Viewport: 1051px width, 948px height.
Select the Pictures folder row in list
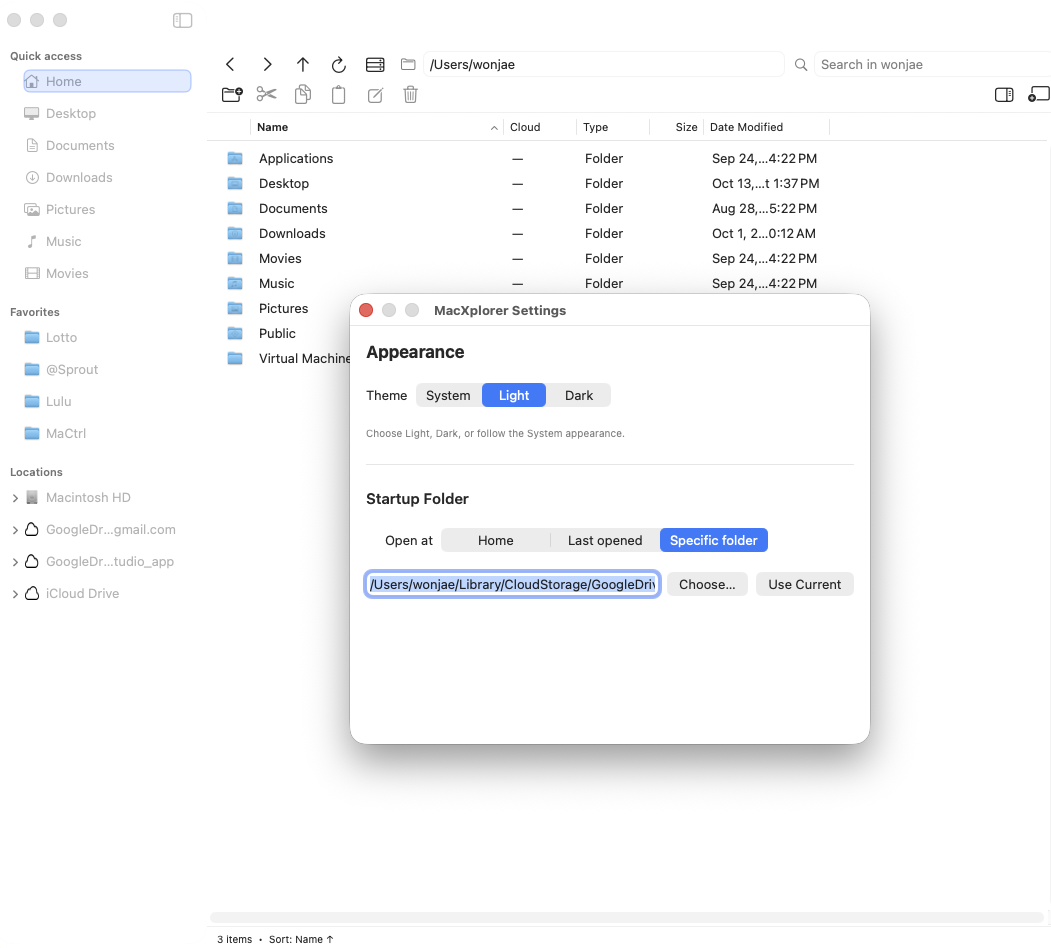[x=285, y=308]
